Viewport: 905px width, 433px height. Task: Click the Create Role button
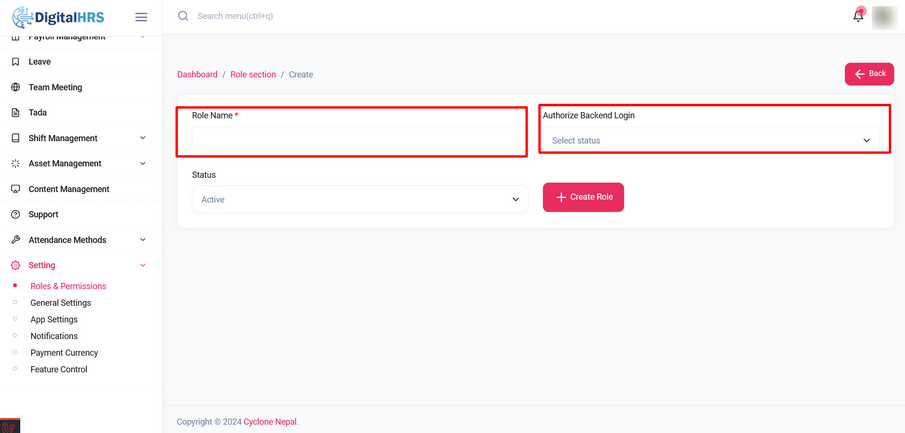pyautogui.click(x=583, y=198)
